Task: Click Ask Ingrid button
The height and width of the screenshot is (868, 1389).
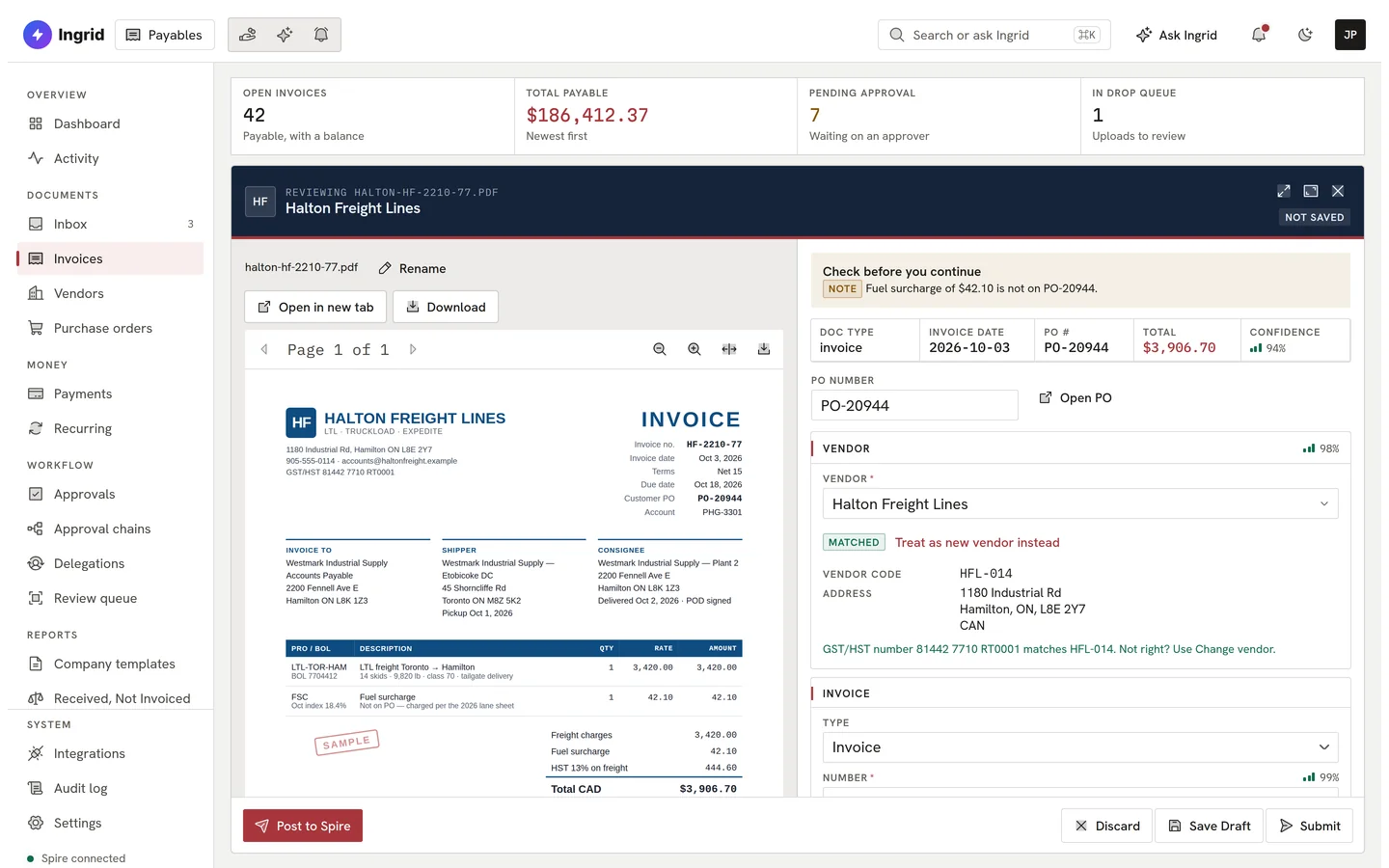Action: pos(1176,35)
